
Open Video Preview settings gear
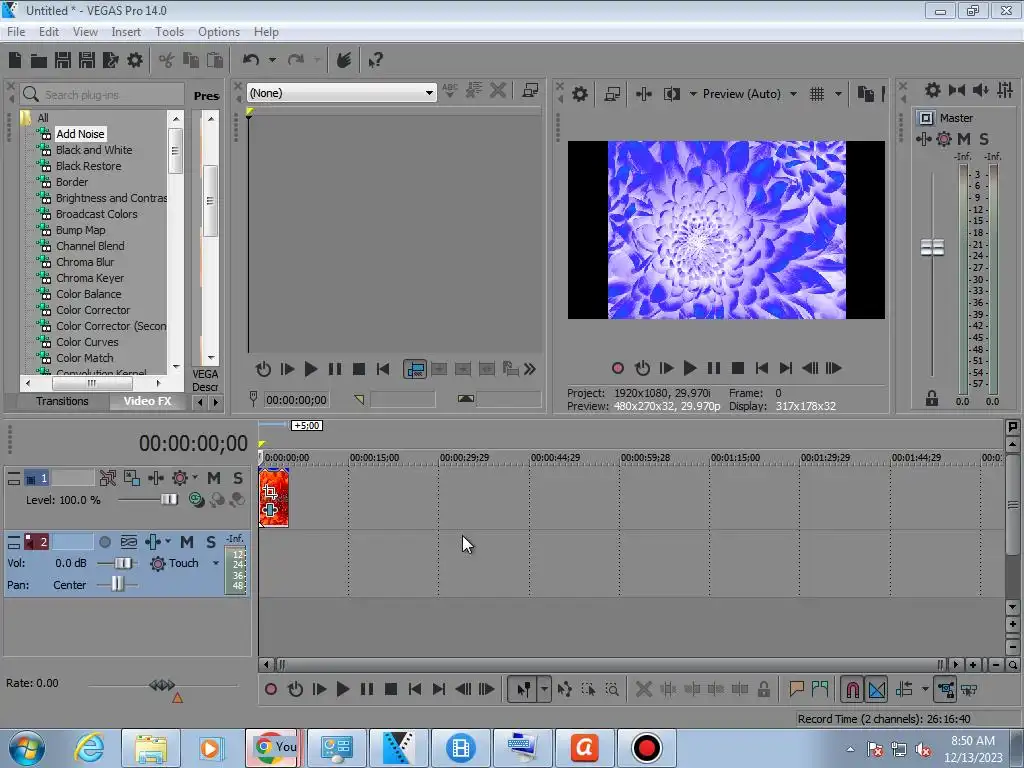(x=579, y=94)
